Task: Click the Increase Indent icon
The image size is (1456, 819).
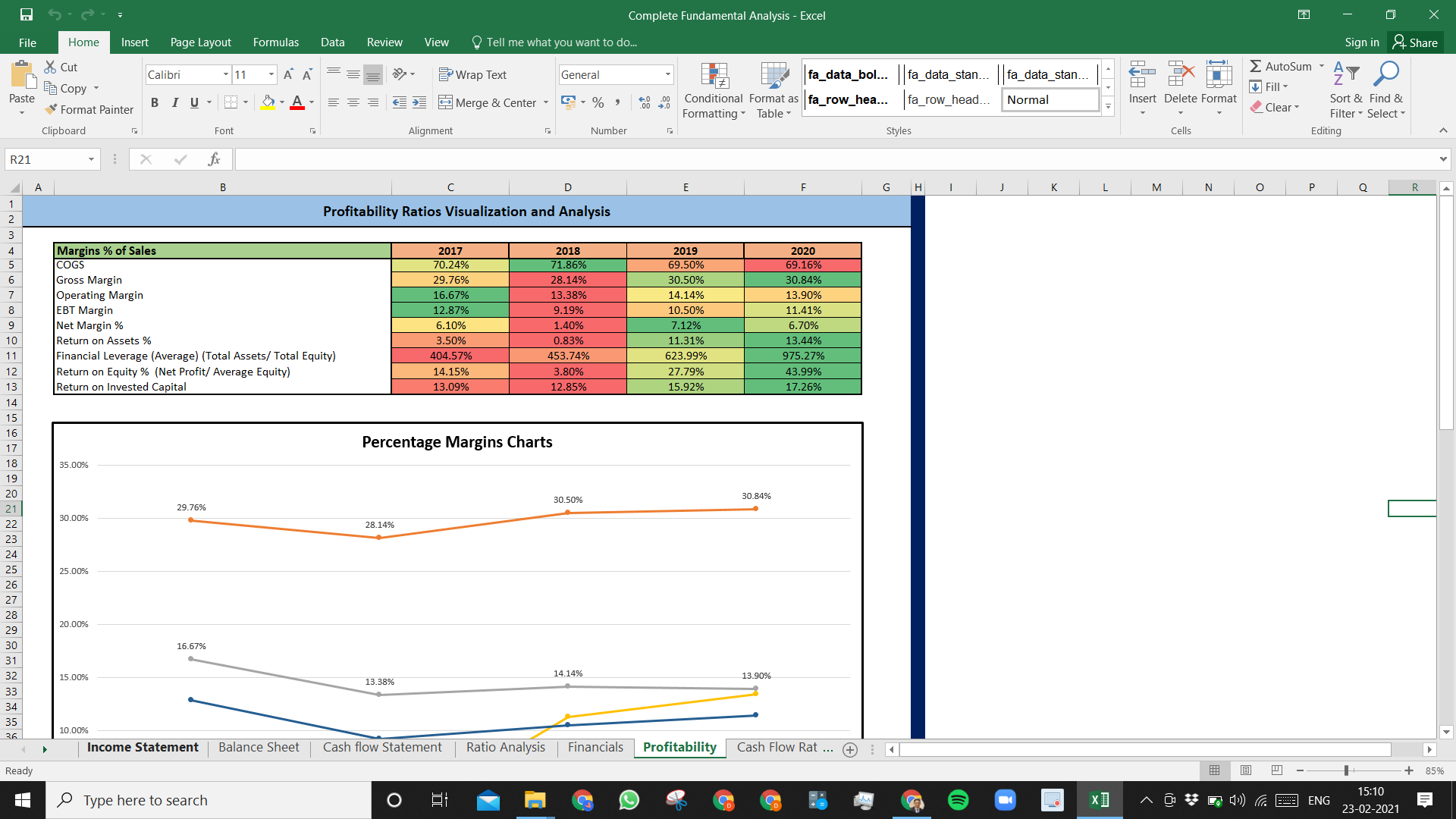Action: click(x=419, y=102)
